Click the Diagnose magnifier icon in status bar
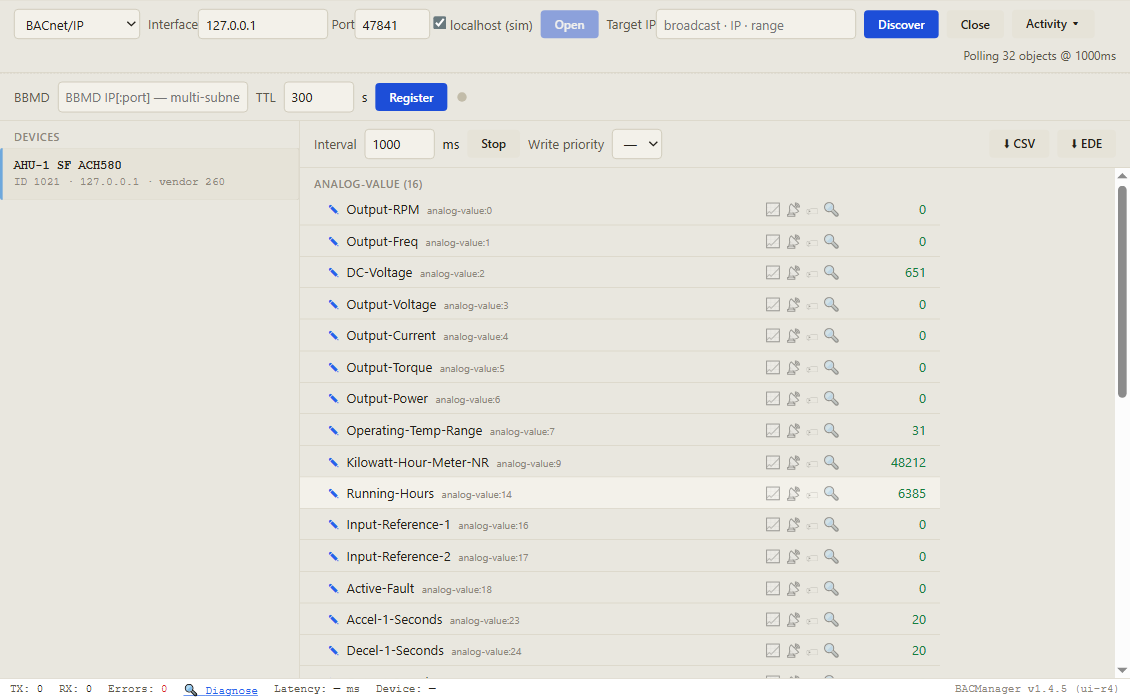1130x700 pixels. click(190, 690)
